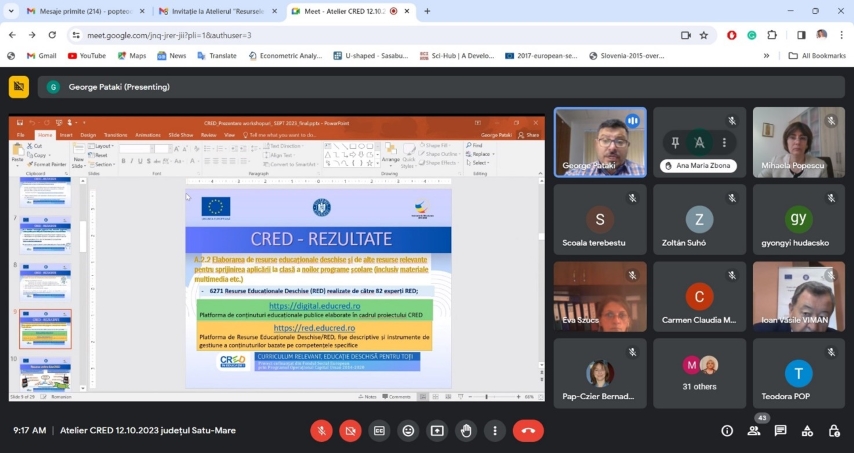Toggle the microphone mute button
Screen dimensions: 854x453
321,431
